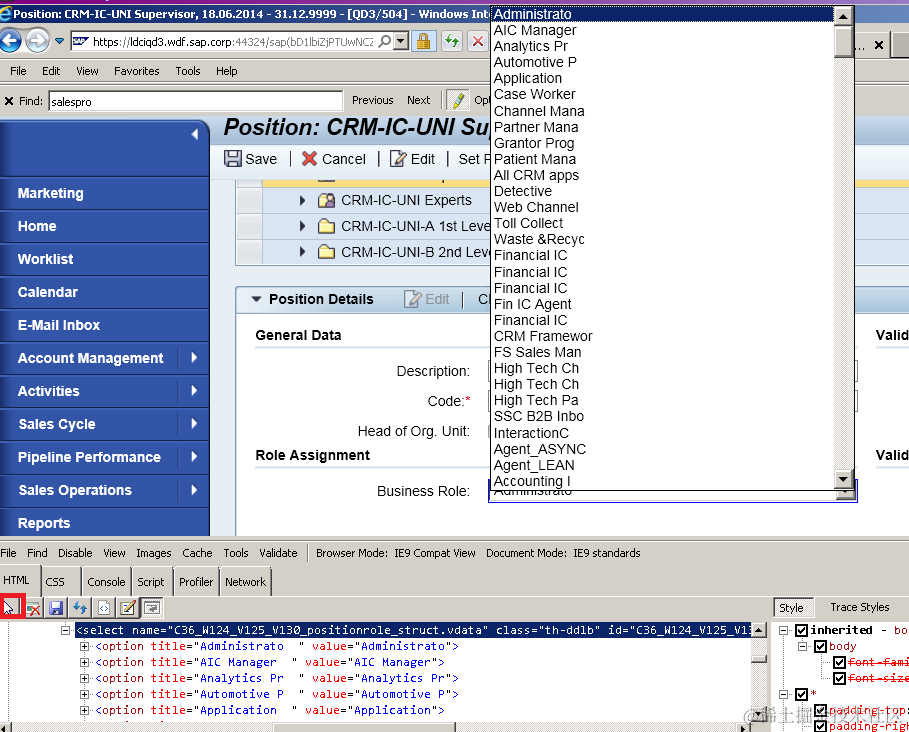Click devtools Edit pencil icon
Viewport: 909px width, 732px height.
pyautogui.click(x=128, y=607)
